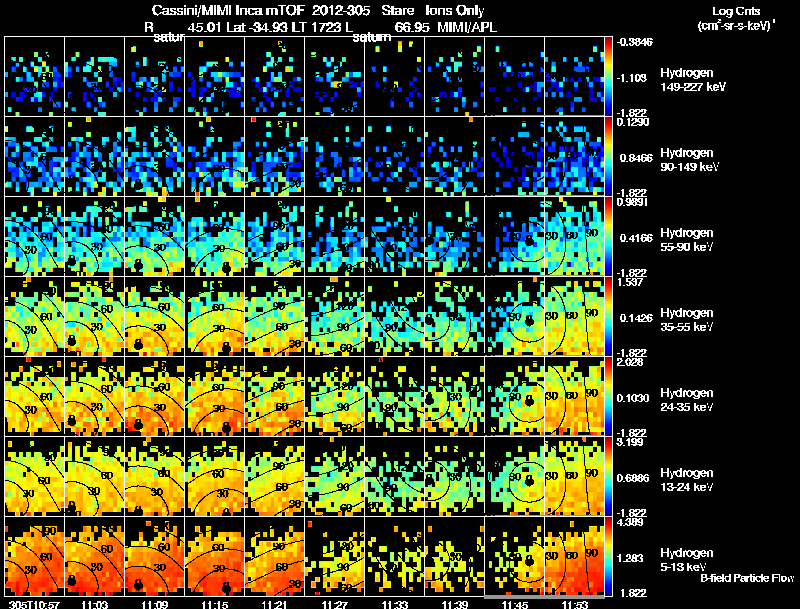Click the color bar for Hydrogen 5-13 keV
The height and width of the screenshot is (609, 800).
tap(608, 557)
